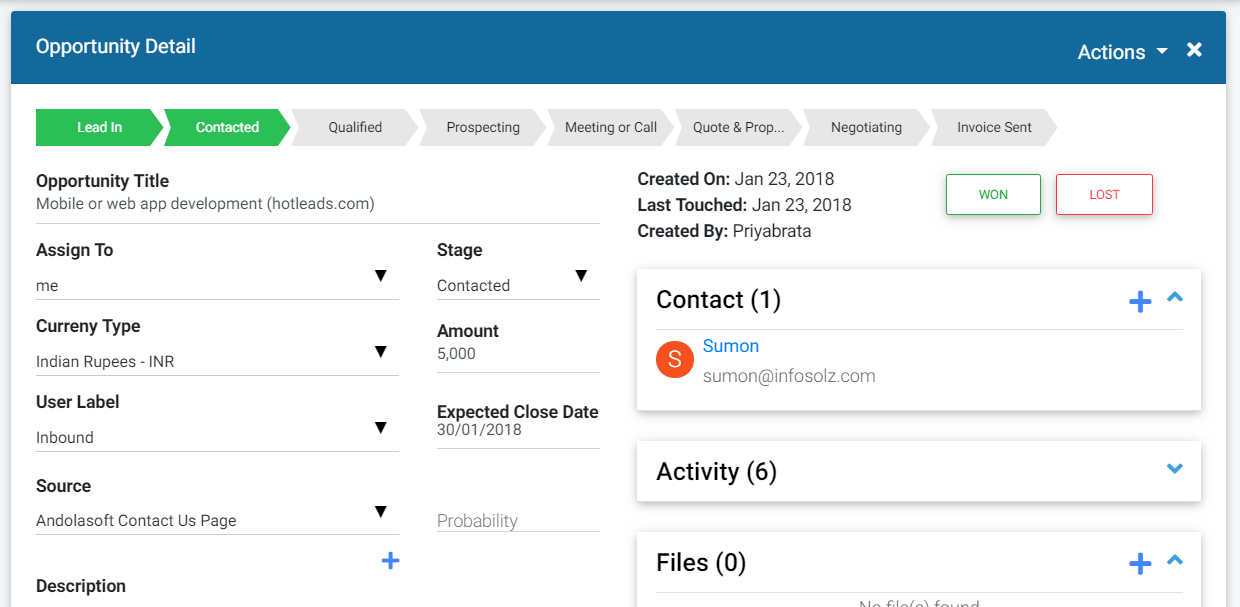Mark the opportunity as WON

click(x=993, y=194)
